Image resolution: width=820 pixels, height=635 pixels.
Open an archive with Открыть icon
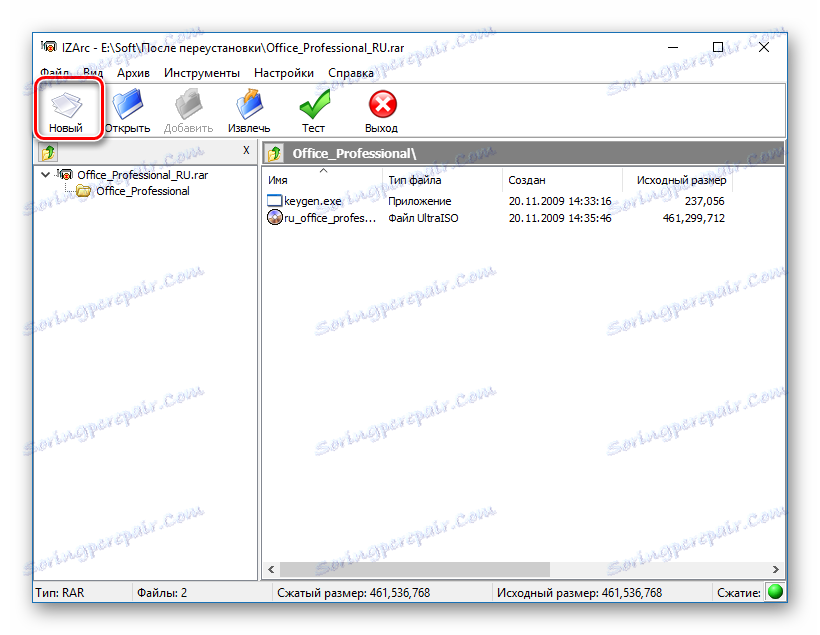click(127, 104)
